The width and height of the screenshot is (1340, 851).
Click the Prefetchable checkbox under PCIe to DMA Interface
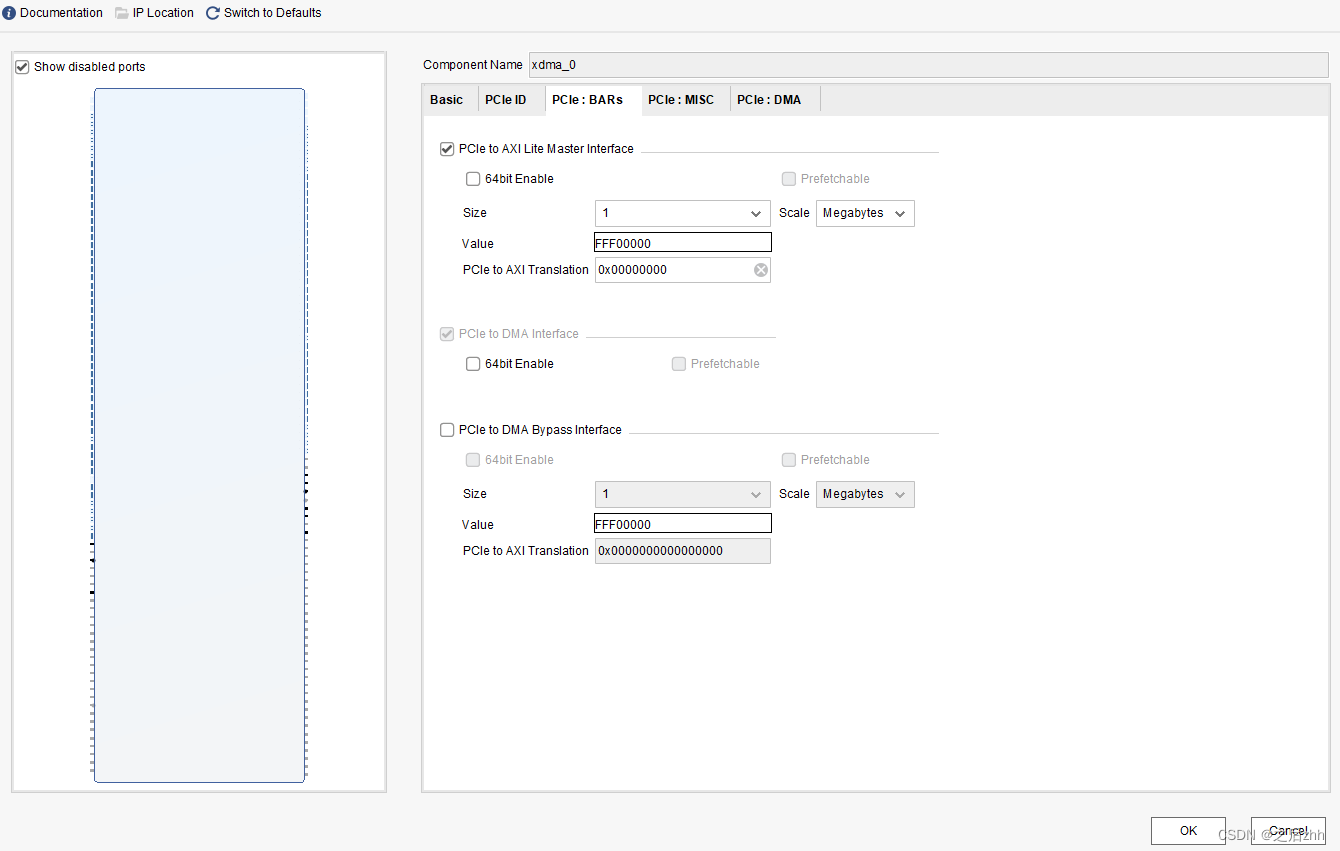coord(679,364)
